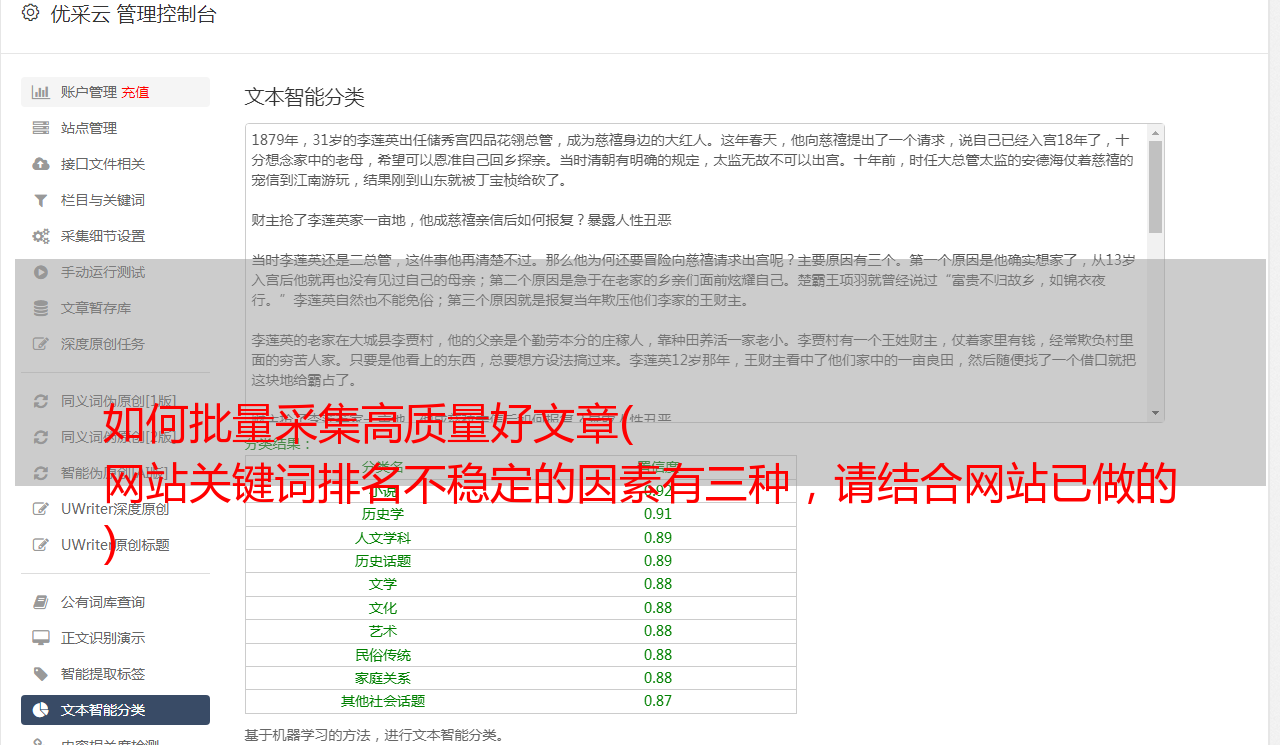Image resolution: width=1280 pixels, height=745 pixels.
Task: Click the edit icon for UWriter深度原创
Action: click(41, 509)
